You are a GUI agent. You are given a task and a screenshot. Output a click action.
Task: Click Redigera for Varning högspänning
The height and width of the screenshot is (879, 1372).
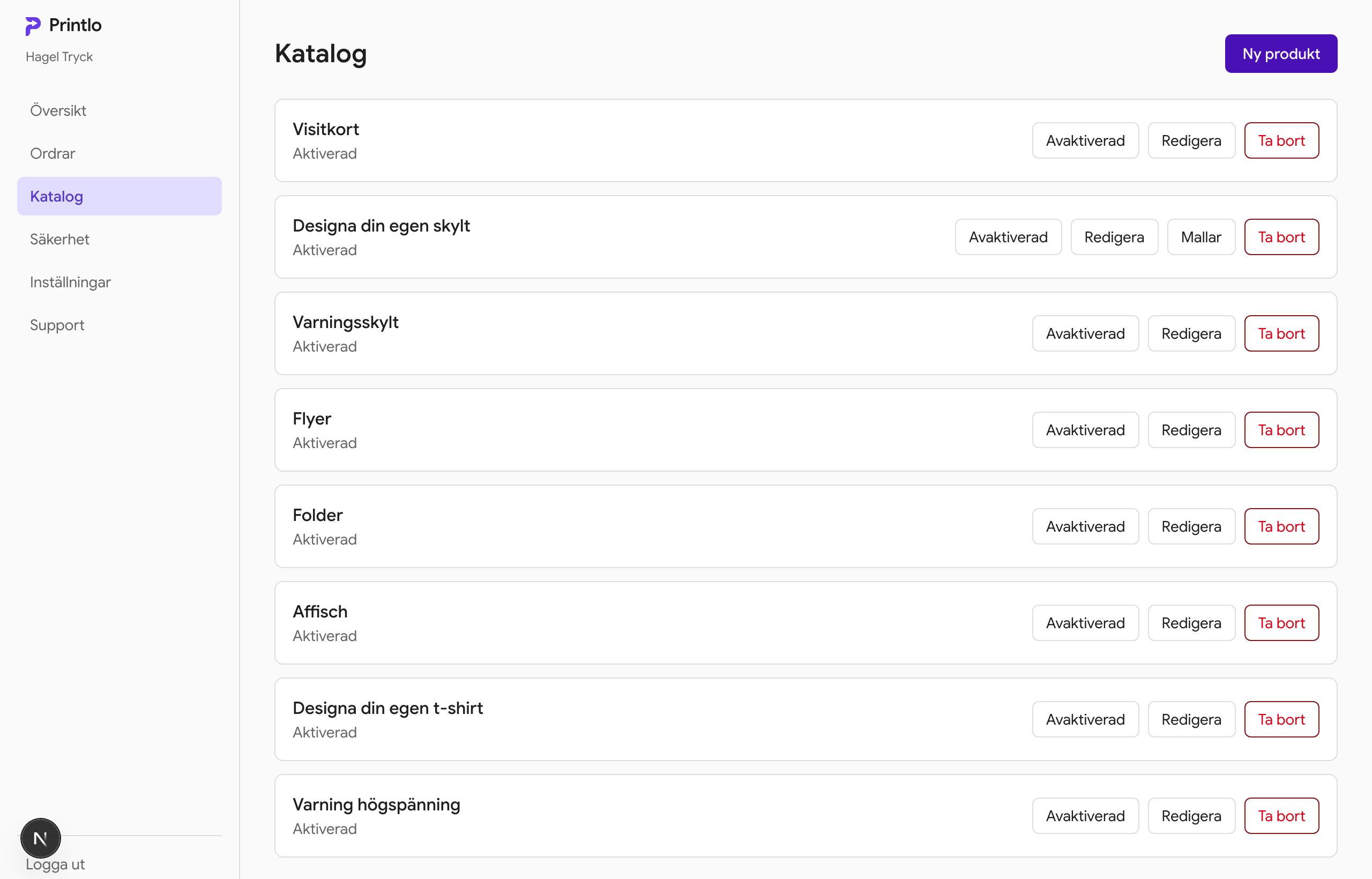point(1191,816)
